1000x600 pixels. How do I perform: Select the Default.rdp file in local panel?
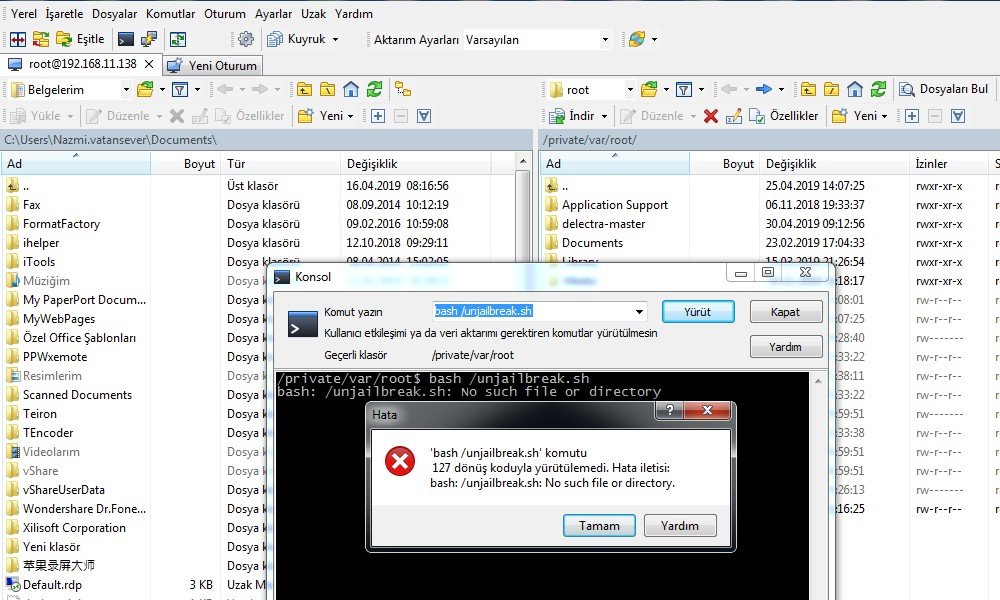point(52,585)
